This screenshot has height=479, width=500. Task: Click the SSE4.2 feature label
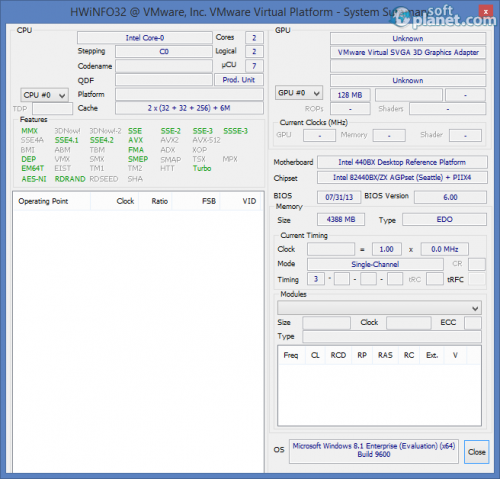[102, 140]
